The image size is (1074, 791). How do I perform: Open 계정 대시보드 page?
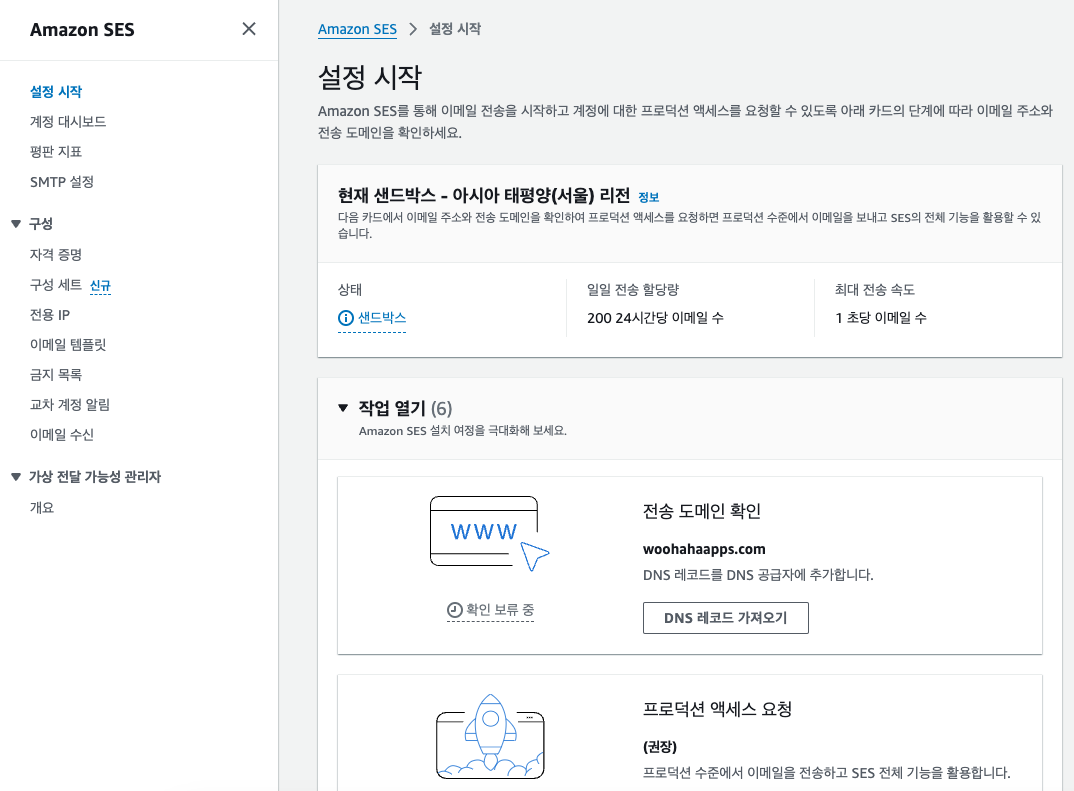[x=68, y=122]
